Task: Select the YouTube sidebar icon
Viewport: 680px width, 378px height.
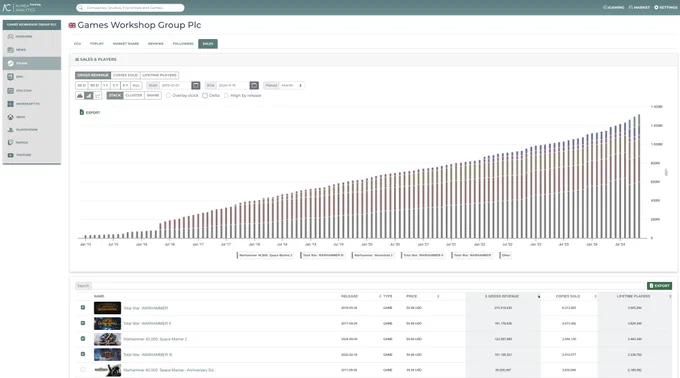Action: pos(10,155)
